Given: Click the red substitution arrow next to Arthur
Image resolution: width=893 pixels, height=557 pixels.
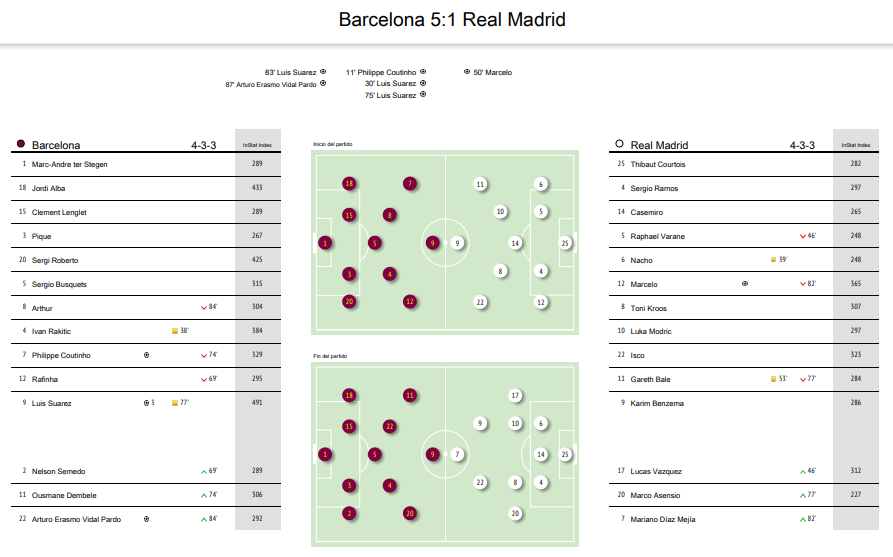Looking at the screenshot, I should [204, 308].
